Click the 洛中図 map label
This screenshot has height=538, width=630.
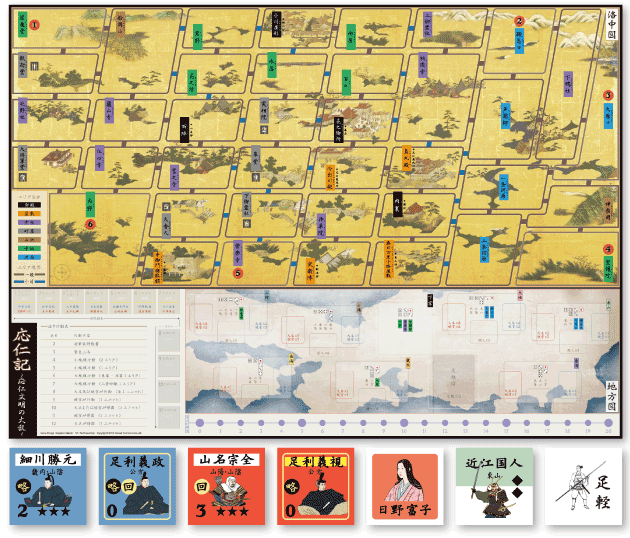point(612,25)
